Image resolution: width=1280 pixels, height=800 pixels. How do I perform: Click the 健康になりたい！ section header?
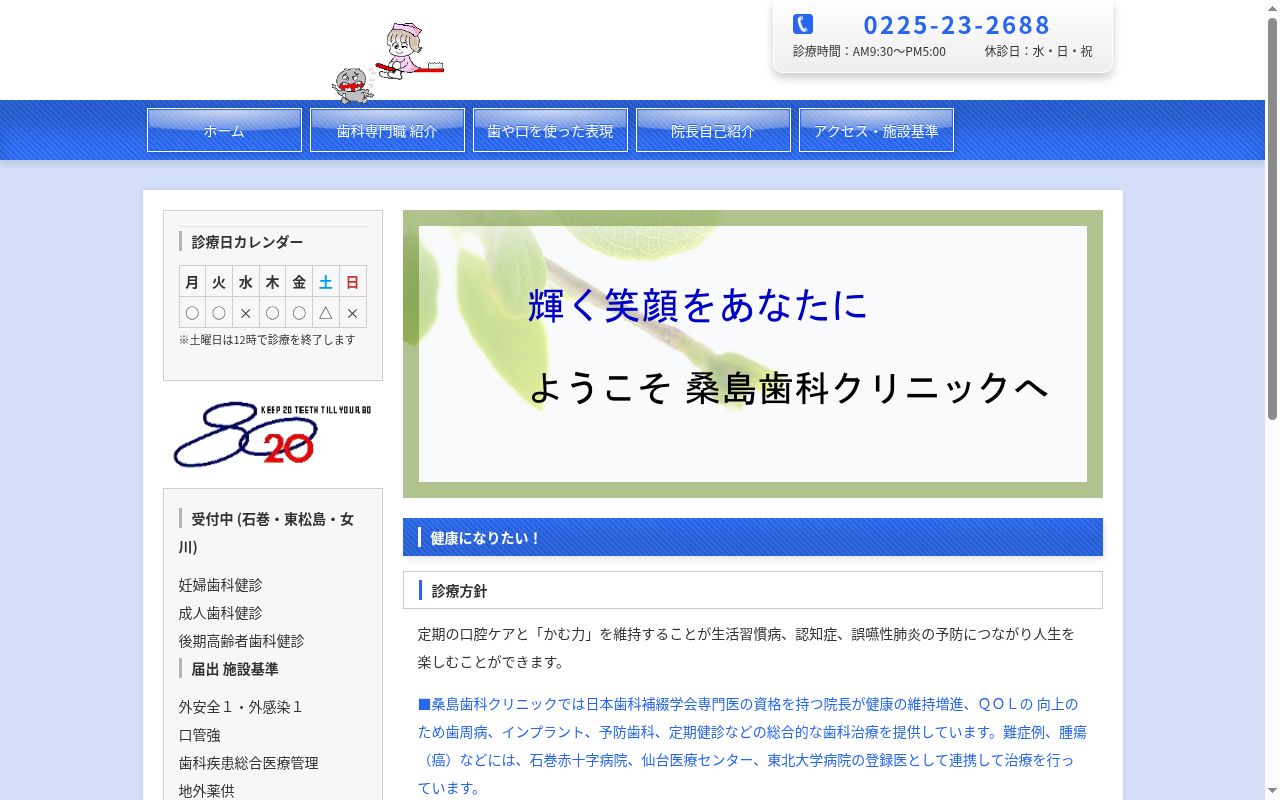[753, 537]
